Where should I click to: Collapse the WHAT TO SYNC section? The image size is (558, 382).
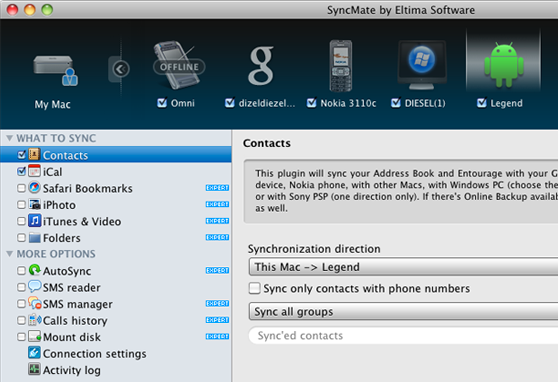(10, 138)
